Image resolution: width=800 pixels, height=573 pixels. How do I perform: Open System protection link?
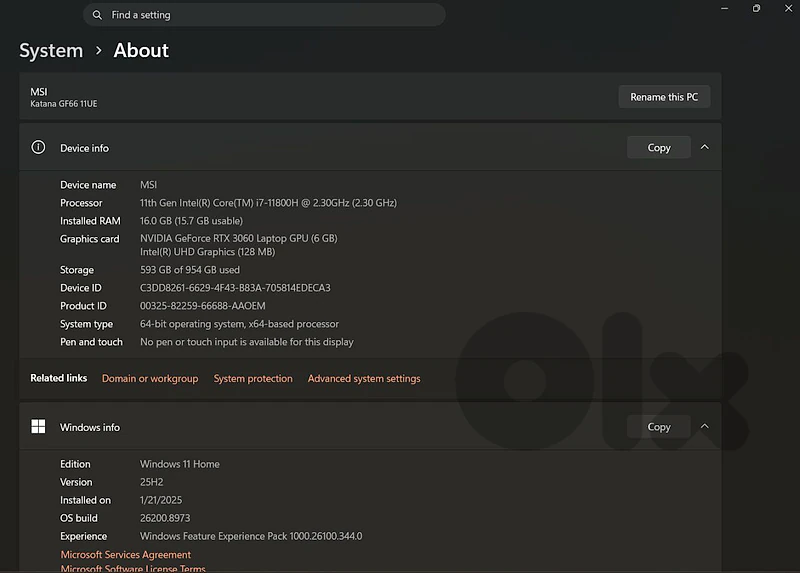253,379
